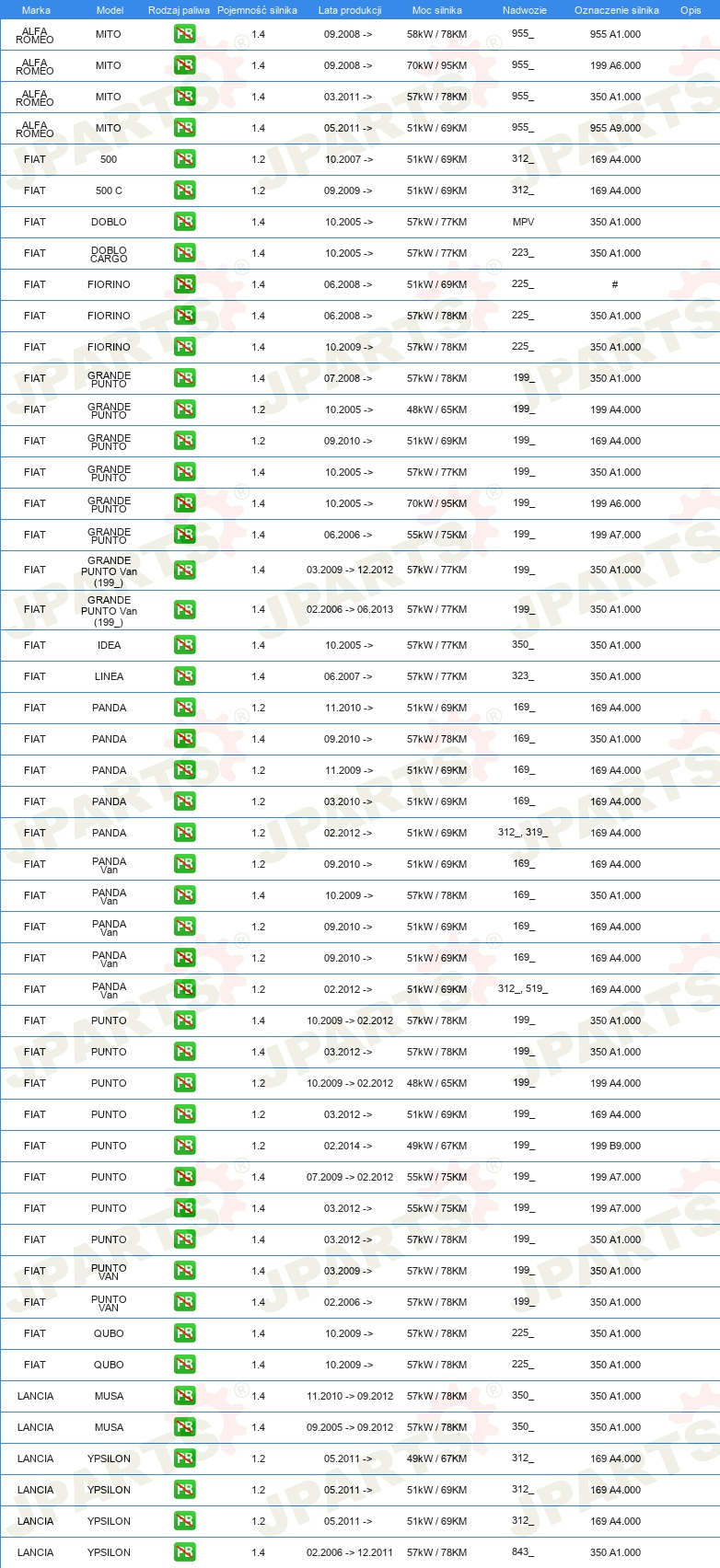Viewport: 720px width, 1568px height.
Task: Click fuel icon in DOBLO MPV row
Action: tap(184, 222)
